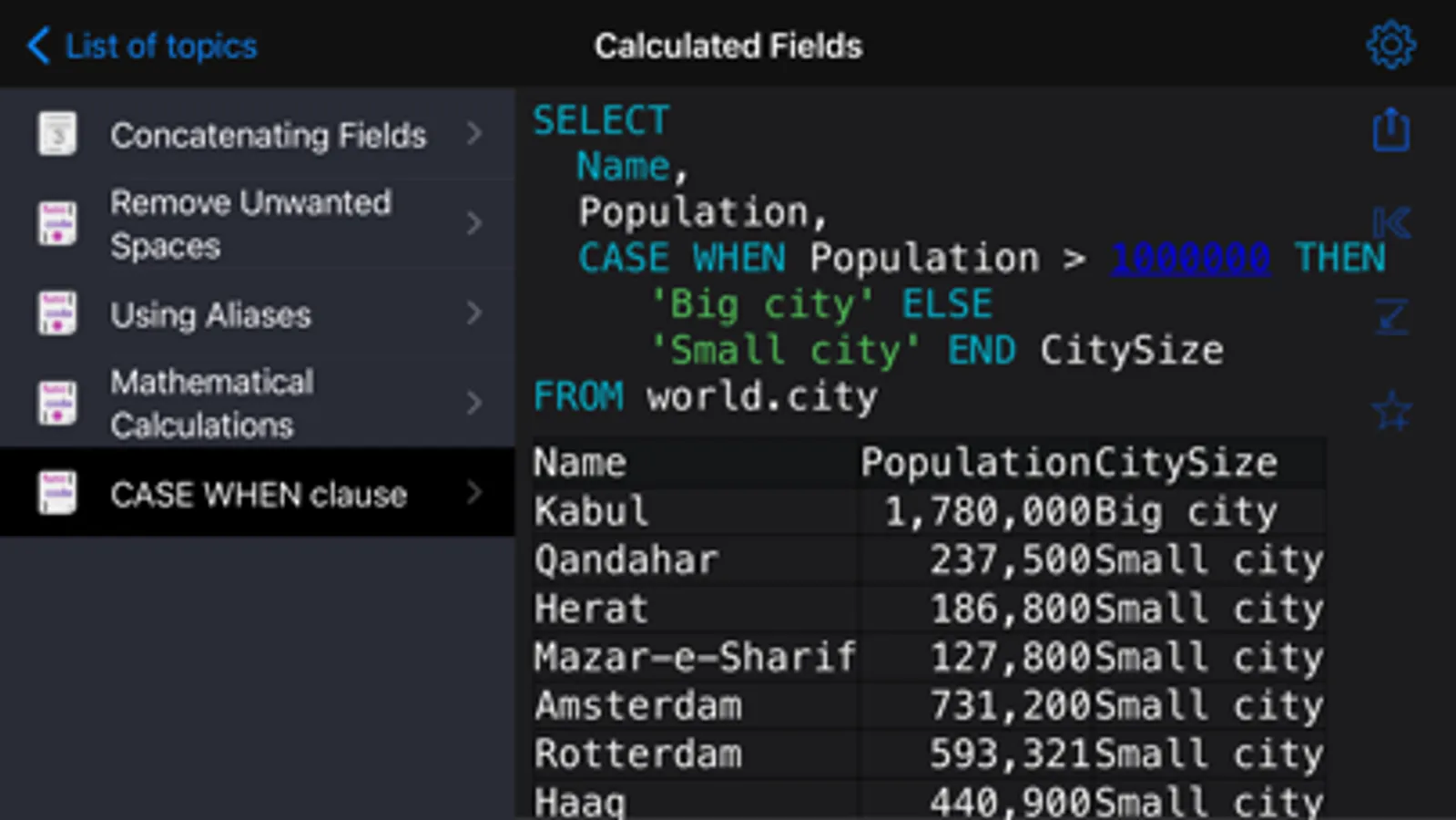Tap the icon next to Using Aliases

56,313
